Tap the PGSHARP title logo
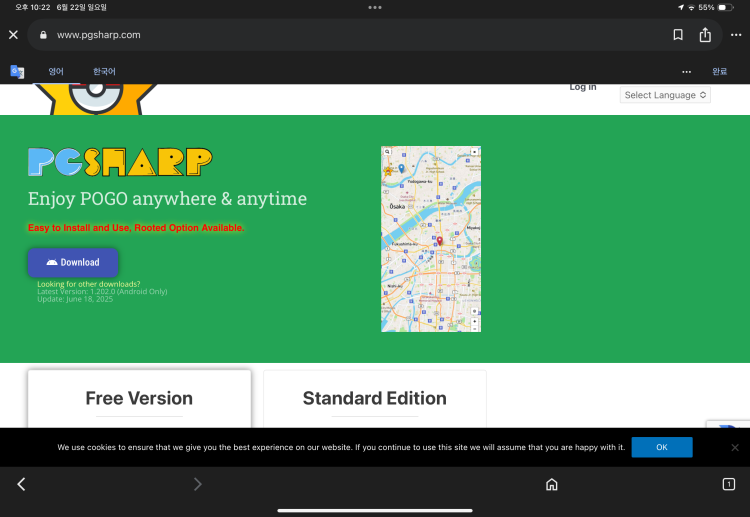The width and height of the screenshot is (750, 517). 120,162
